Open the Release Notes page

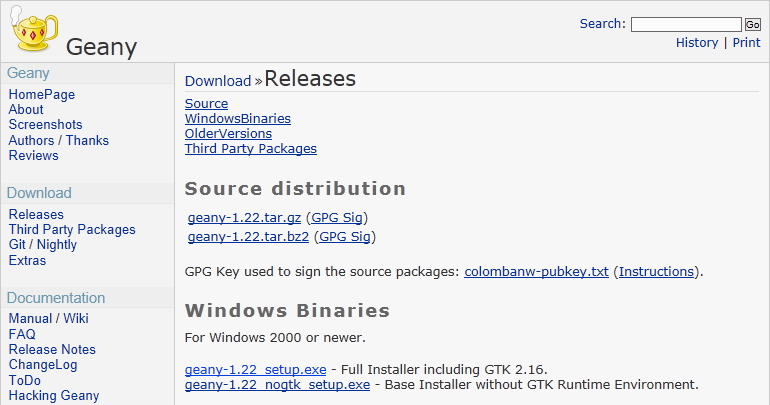[52, 350]
